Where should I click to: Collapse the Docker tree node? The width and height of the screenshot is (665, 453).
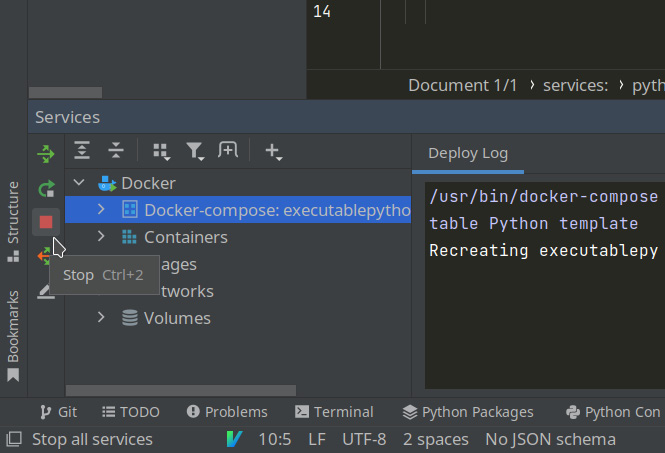pyautogui.click(x=79, y=183)
